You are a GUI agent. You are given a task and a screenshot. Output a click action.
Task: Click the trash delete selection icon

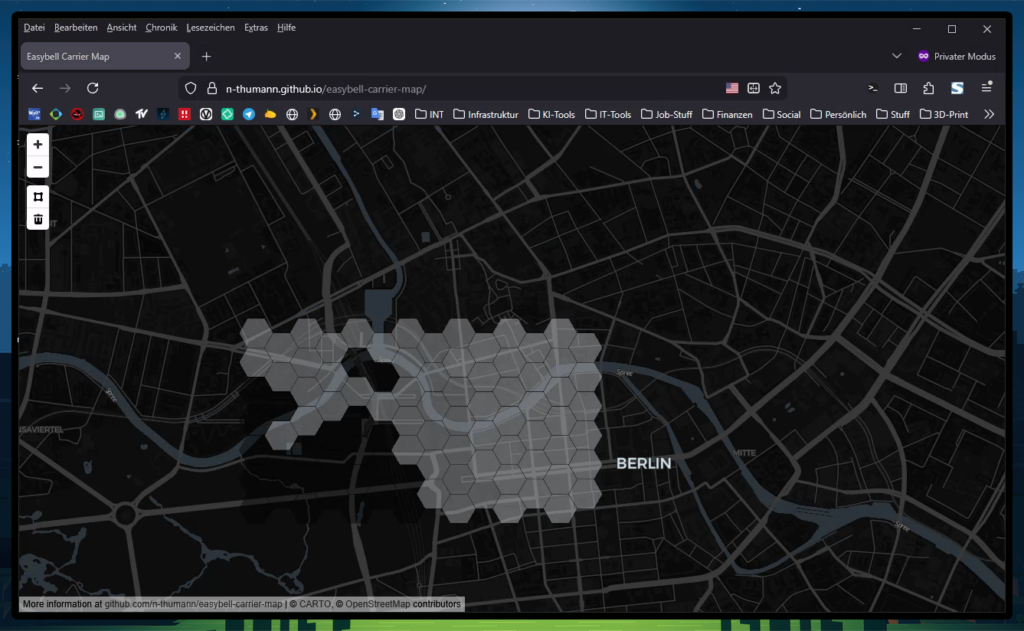point(38,219)
